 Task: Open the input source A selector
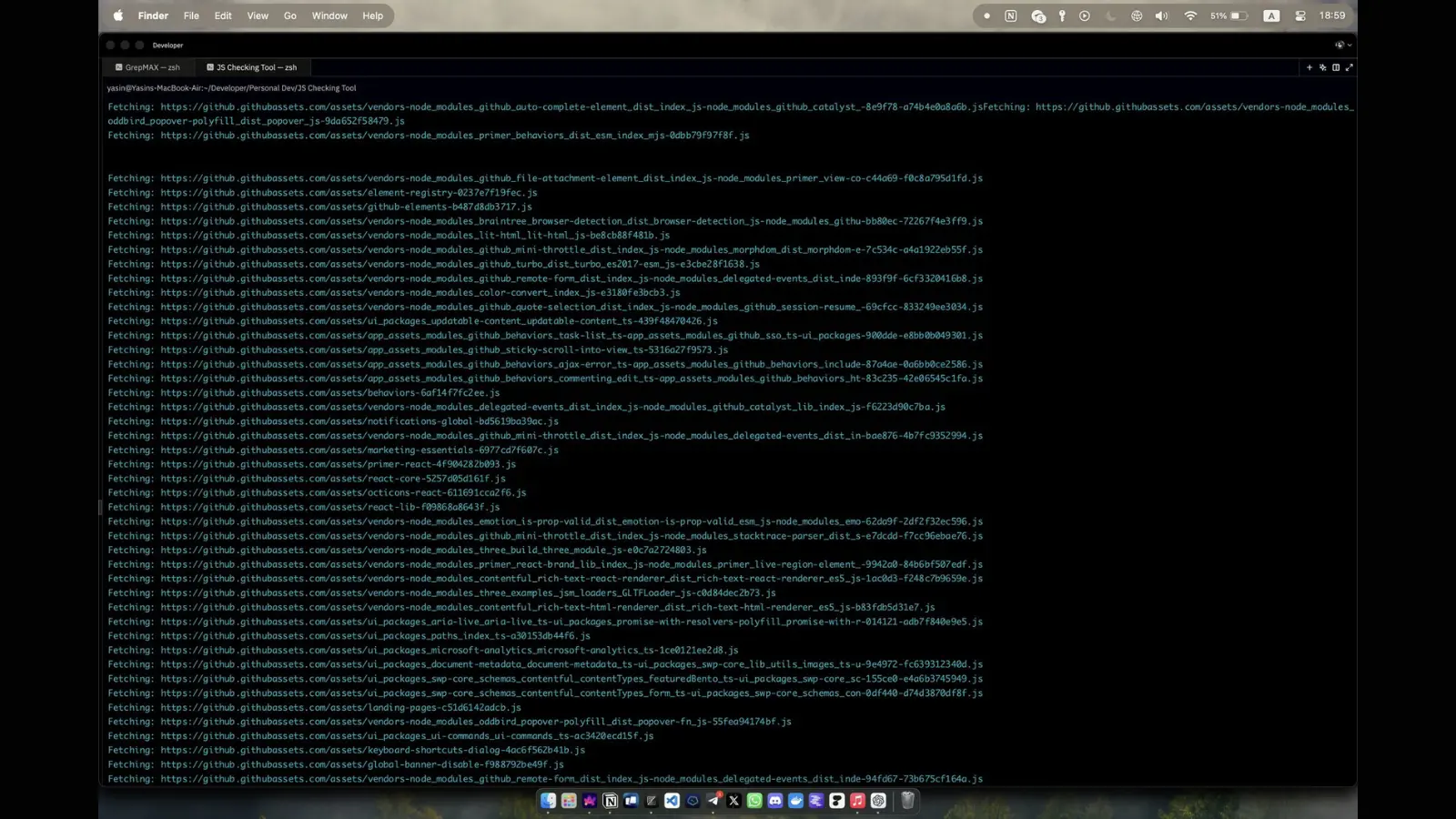click(1271, 15)
